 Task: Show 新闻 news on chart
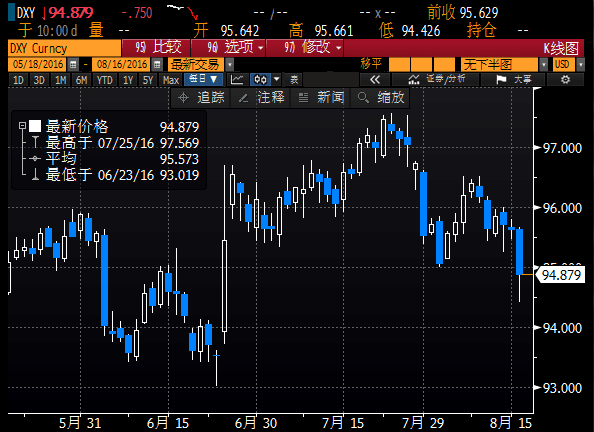[321, 98]
